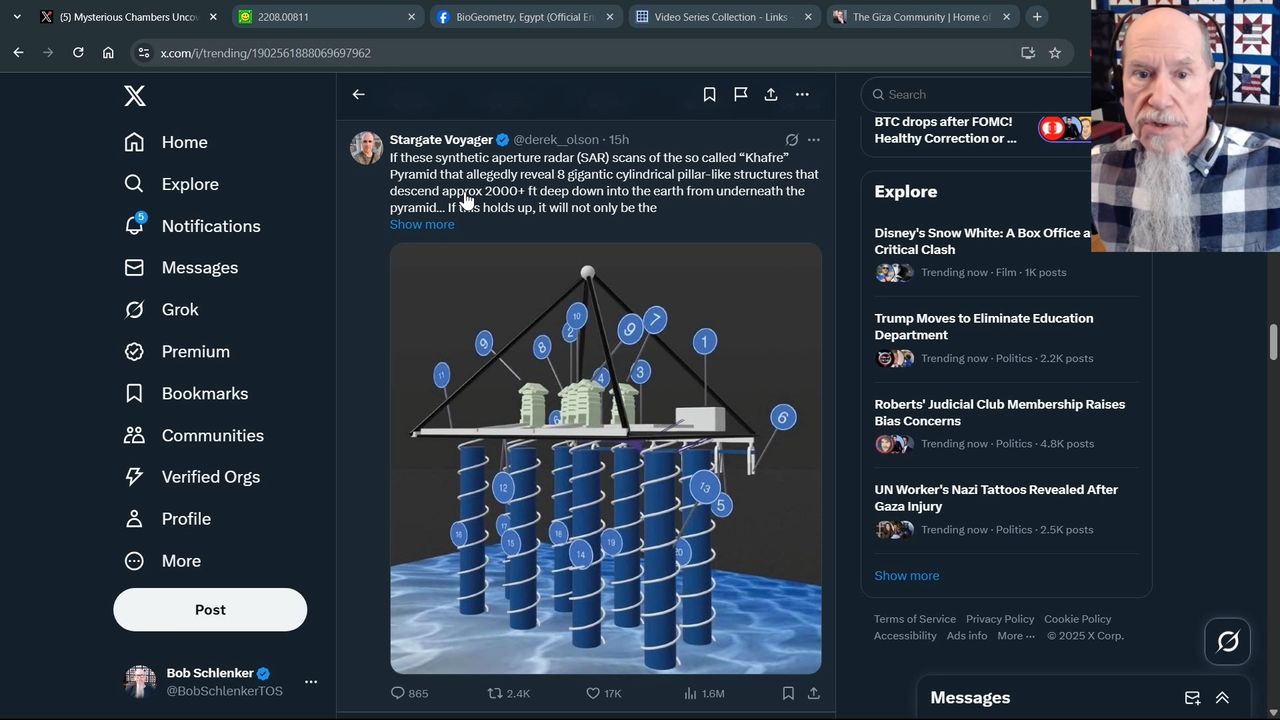Click the floating Grok button
Image resolution: width=1280 pixels, height=720 pixels.
point(1228,641)
